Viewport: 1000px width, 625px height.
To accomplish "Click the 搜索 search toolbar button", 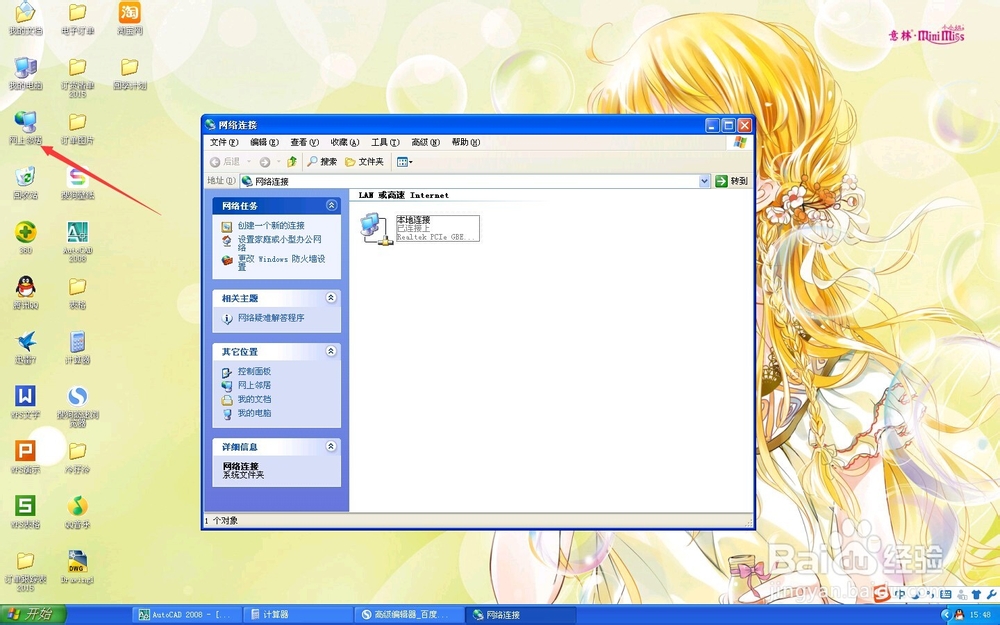I will point(322,162).
